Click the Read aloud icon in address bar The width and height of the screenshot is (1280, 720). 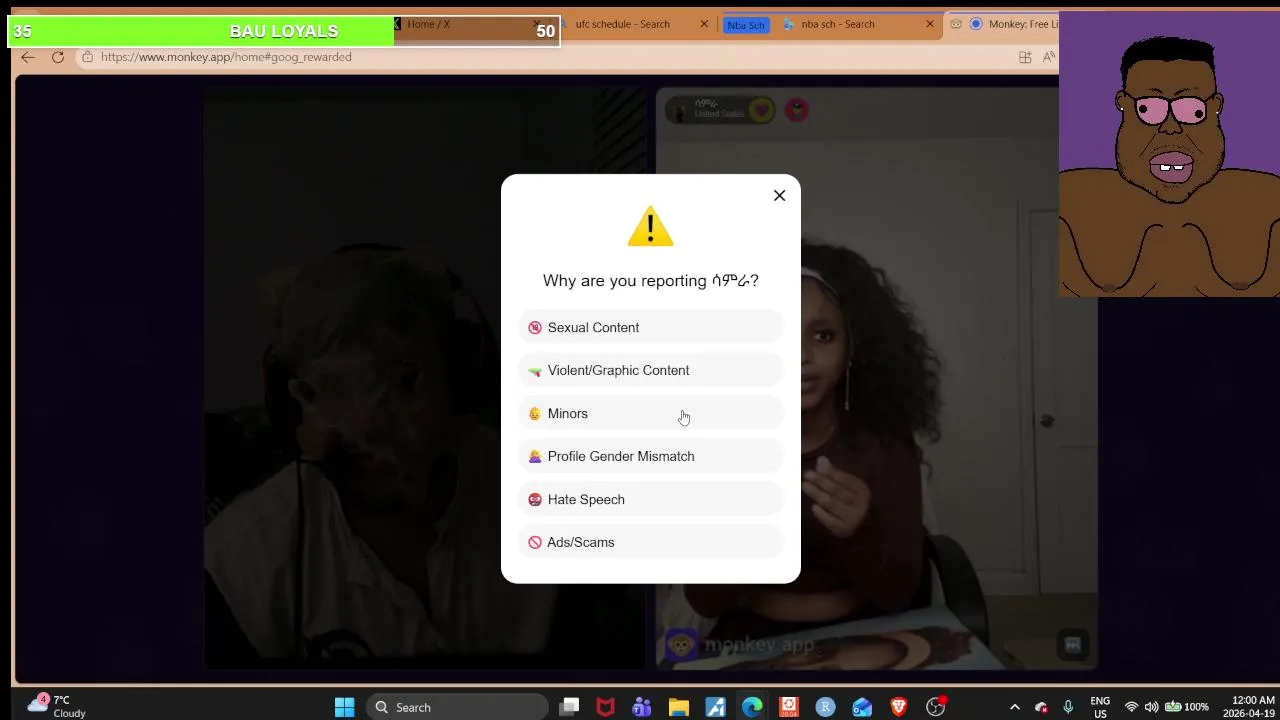1049,57
